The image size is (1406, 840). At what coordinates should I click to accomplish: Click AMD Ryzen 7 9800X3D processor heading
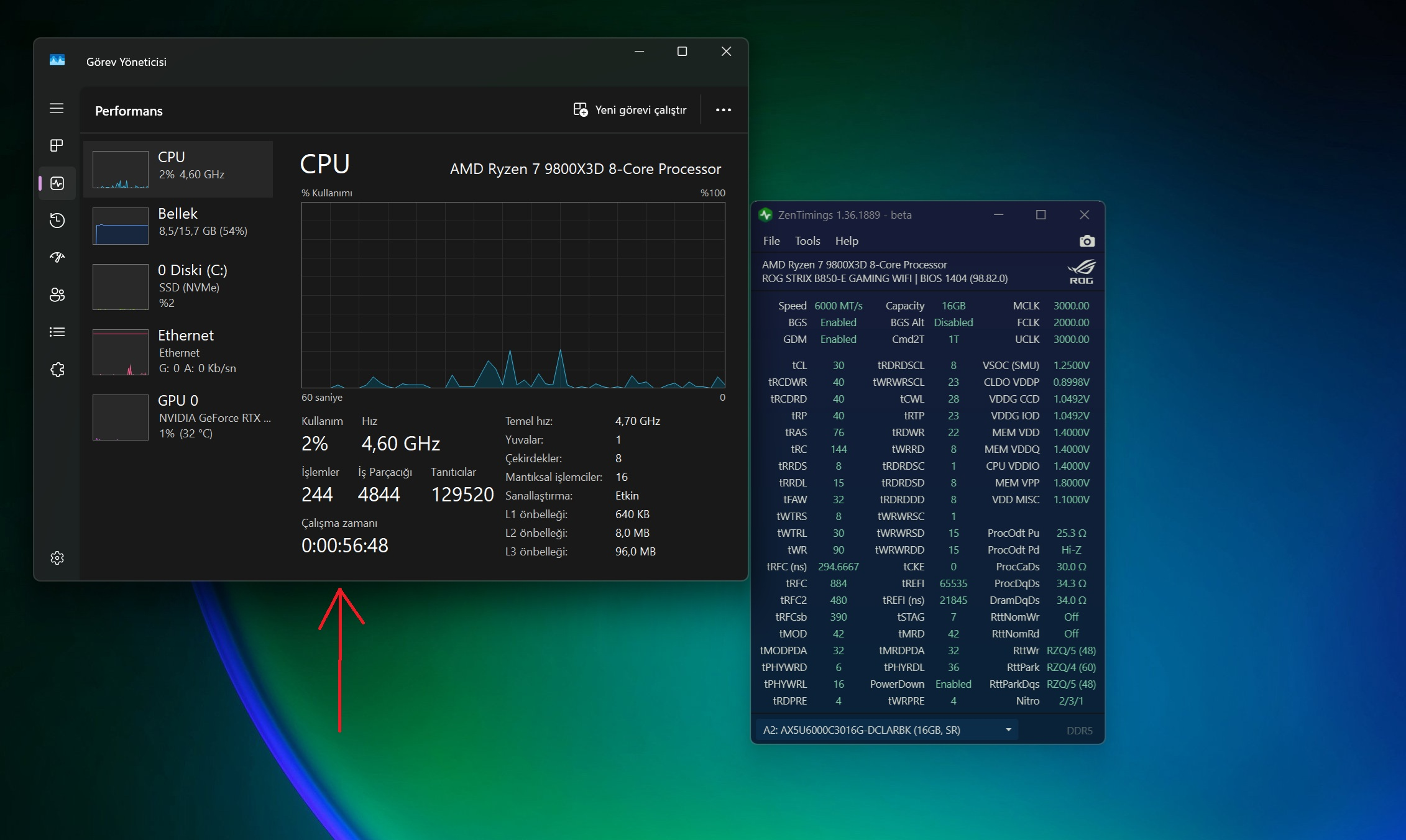coord(586,169)
